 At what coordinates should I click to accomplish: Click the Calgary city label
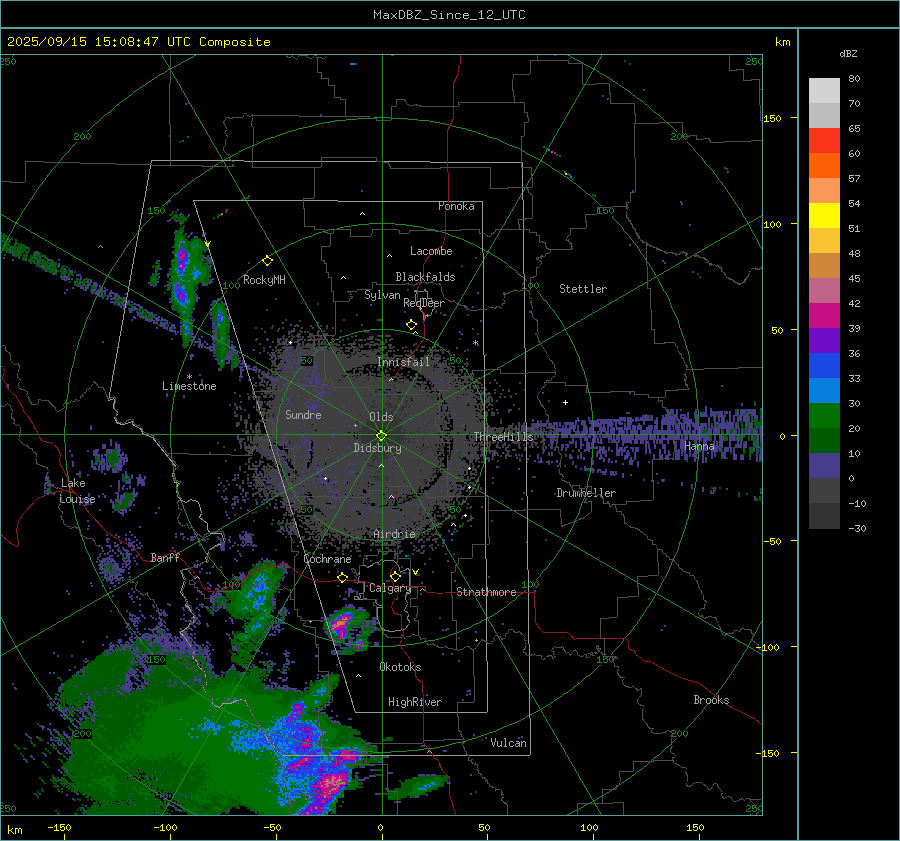[x=390, y=588]
